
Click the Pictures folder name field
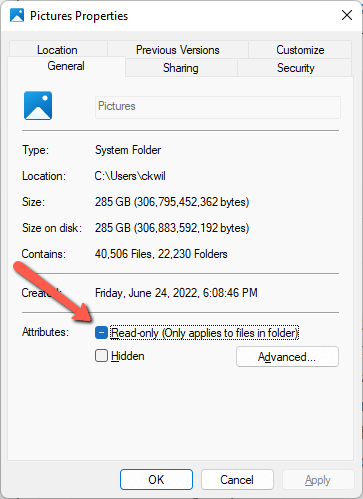[218, 107]
